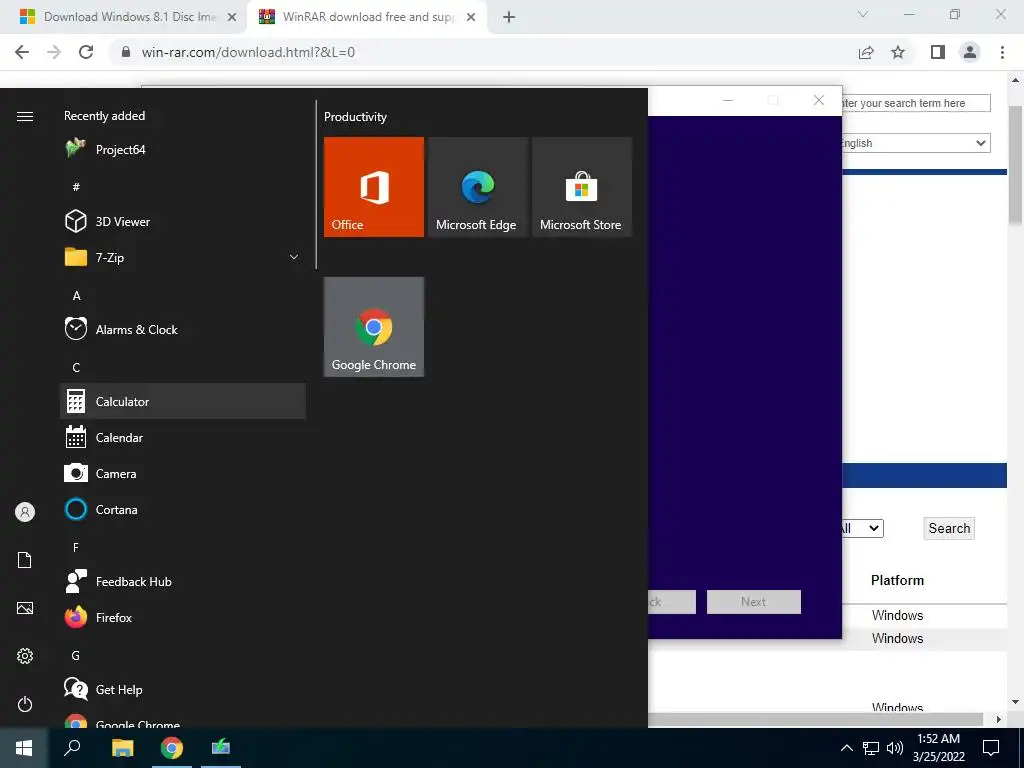This screenshot has height=768, width=1024.
Task: Open Project64 from Recently added
Action: point(183,150)
